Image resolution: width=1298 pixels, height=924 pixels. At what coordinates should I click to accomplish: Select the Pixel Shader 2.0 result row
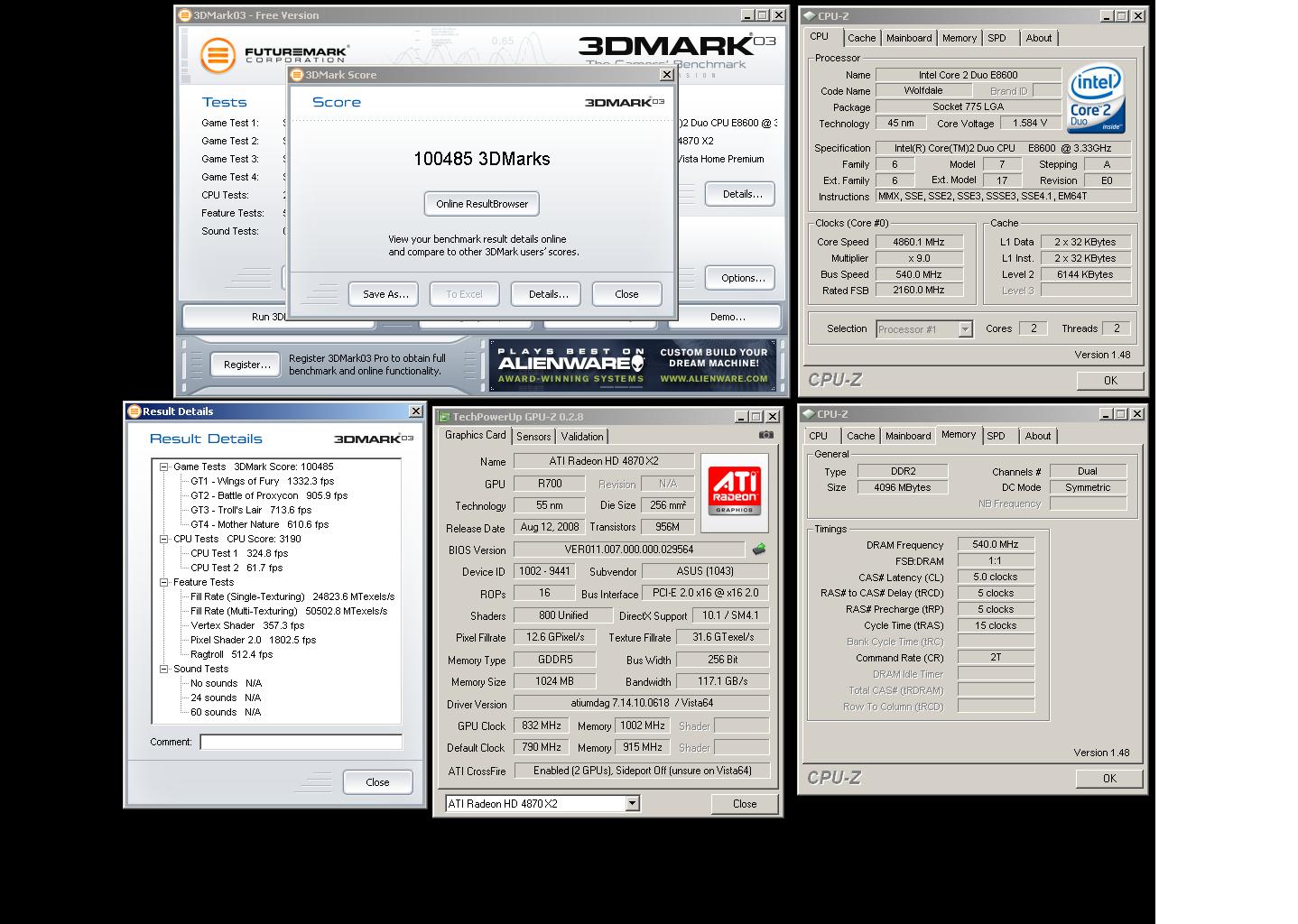(x=253, y=640)
